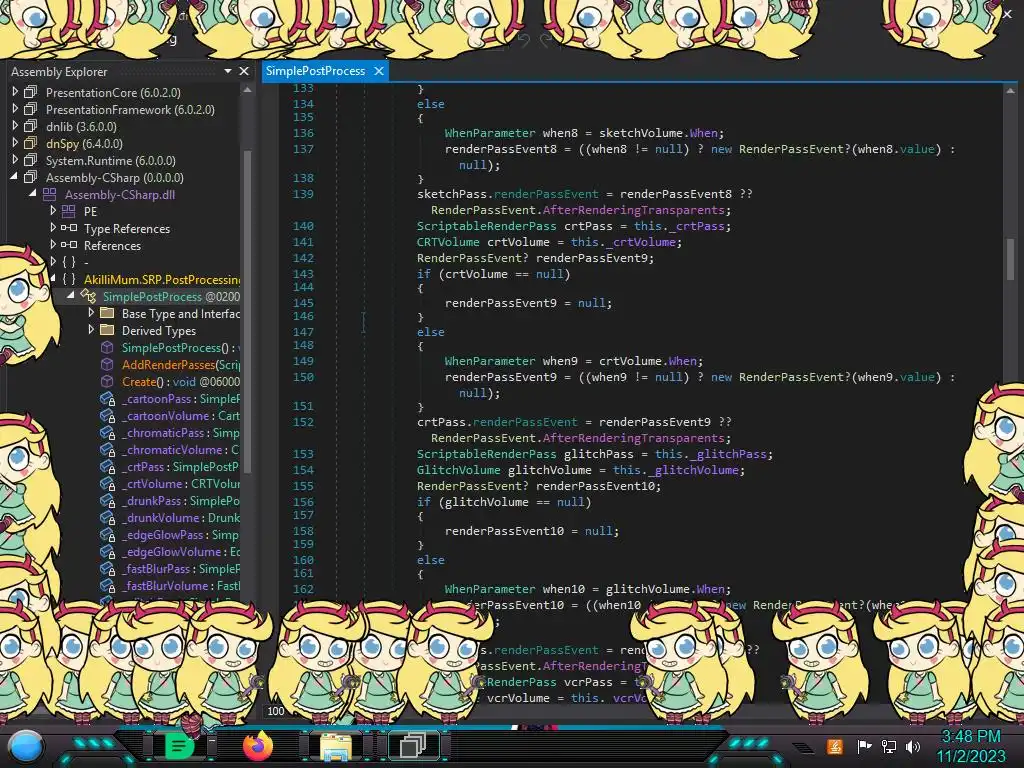Click the SimplePostProcess class icon
Image resolution: width=1024 pixels, height=768 pixels.
(88, 296)
